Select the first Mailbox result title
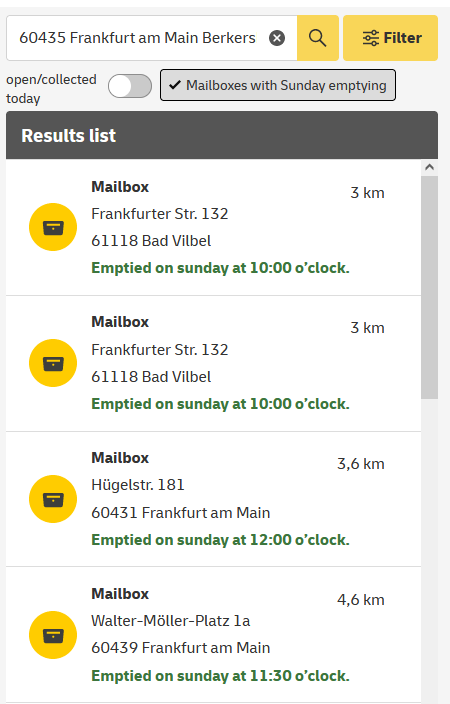 tap(120, 187)
